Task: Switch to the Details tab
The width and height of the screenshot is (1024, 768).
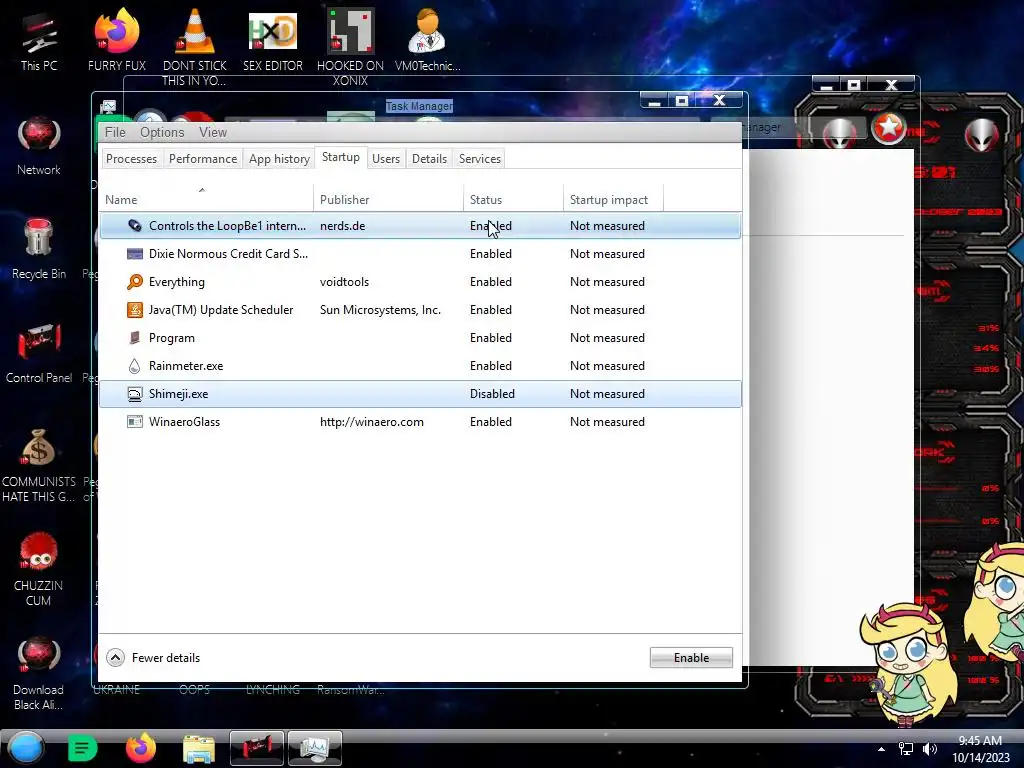Action: click(429, 159)
